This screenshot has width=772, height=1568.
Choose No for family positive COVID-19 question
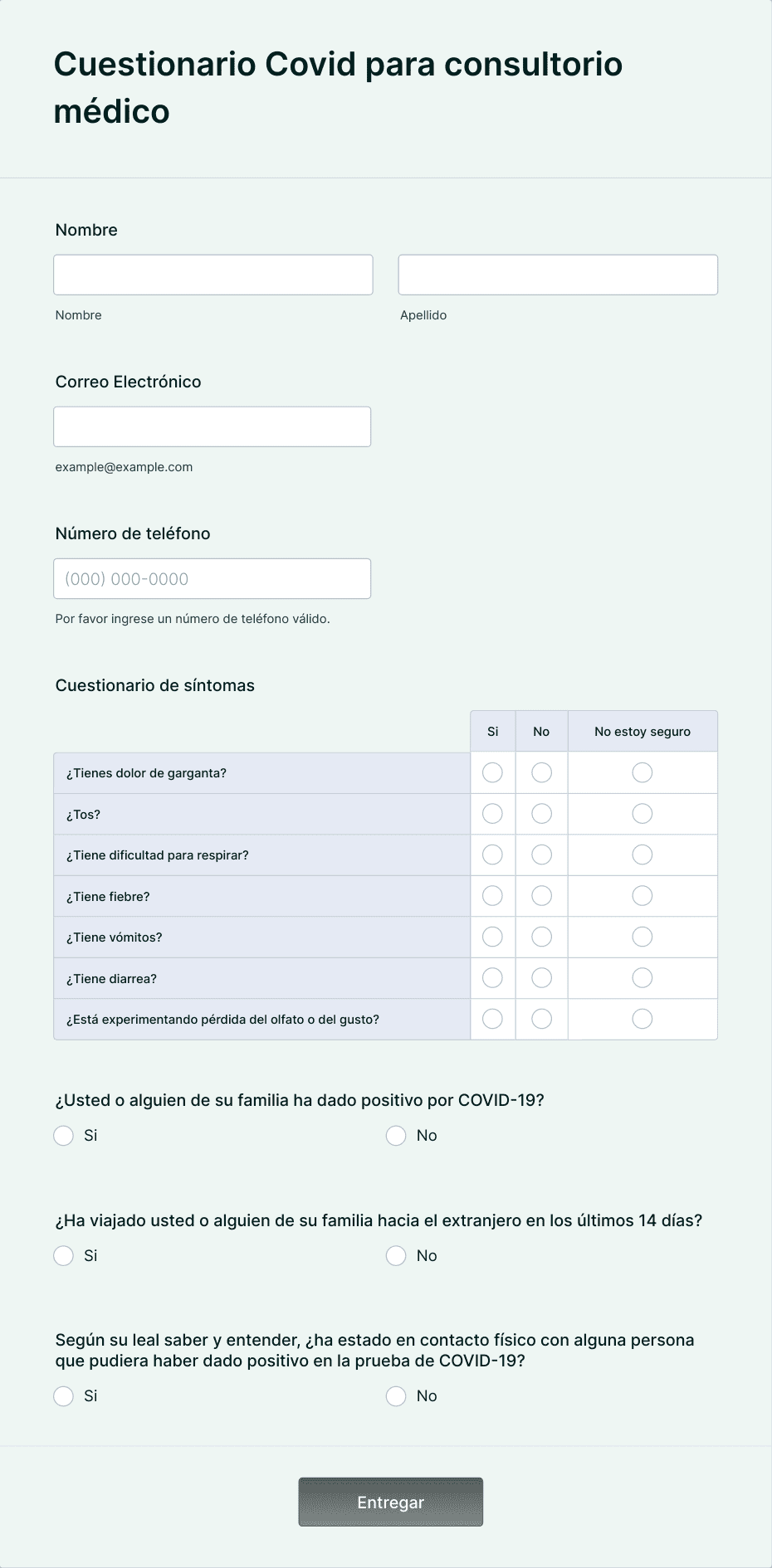[396, 1135]
